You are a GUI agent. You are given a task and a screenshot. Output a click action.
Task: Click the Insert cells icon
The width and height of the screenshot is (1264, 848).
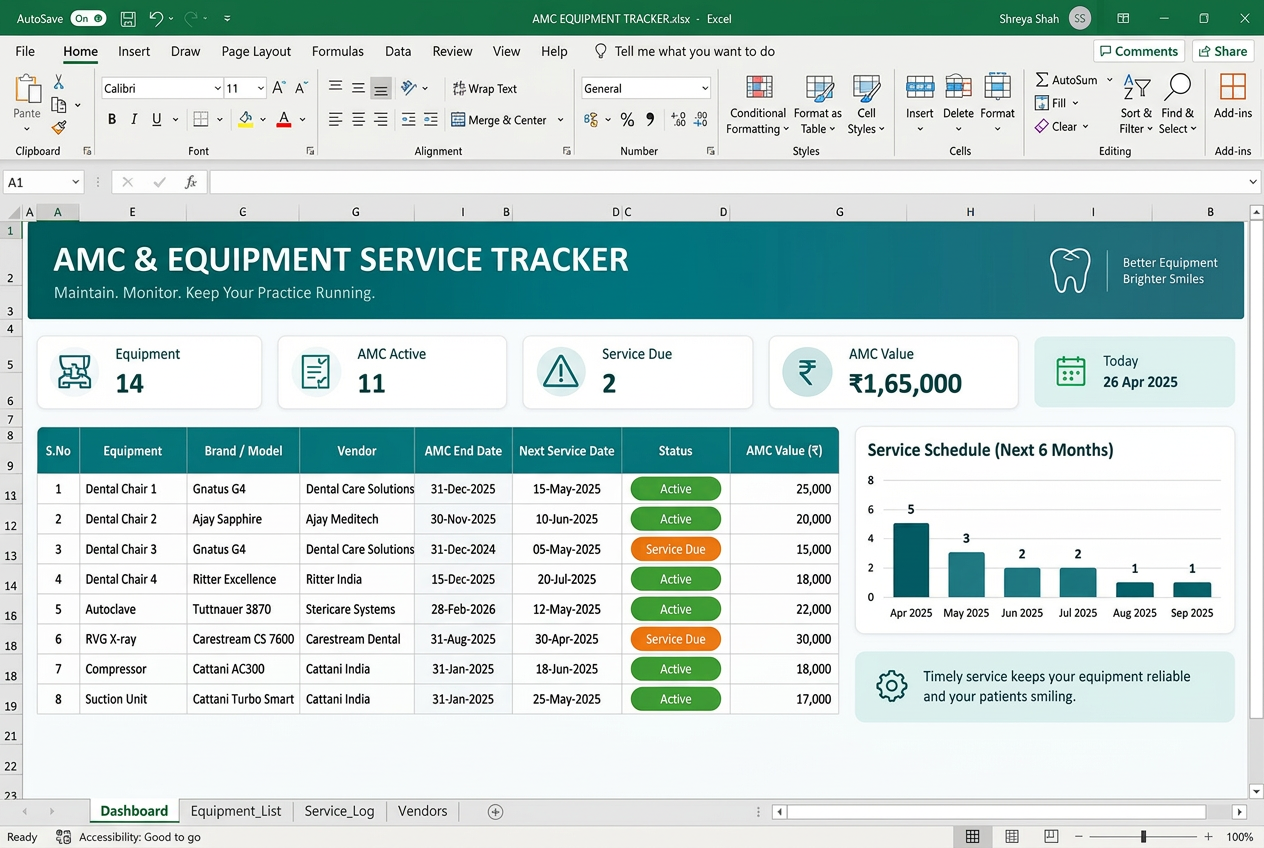point(919,88)
